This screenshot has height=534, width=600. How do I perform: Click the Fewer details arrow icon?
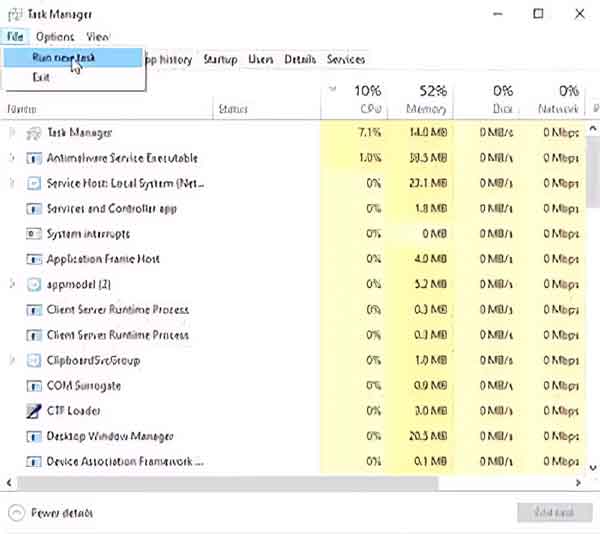coord(16,513)
